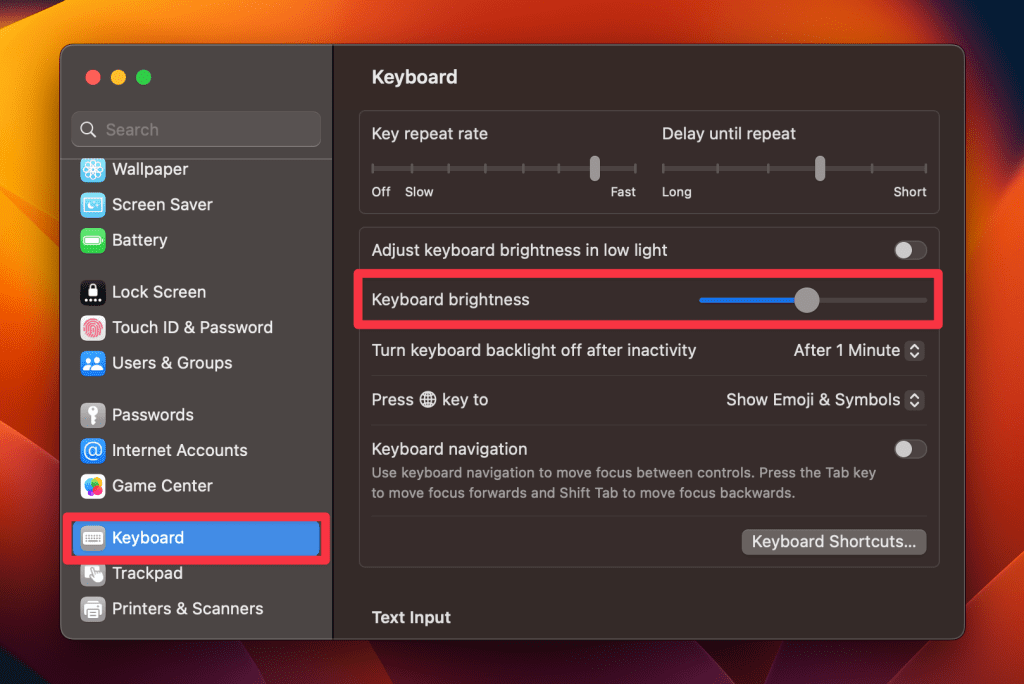The height and width of the screenshot is (684, 1024).
Task: Open Printers & Scanners in the sidebar
Action: (187, 609)
